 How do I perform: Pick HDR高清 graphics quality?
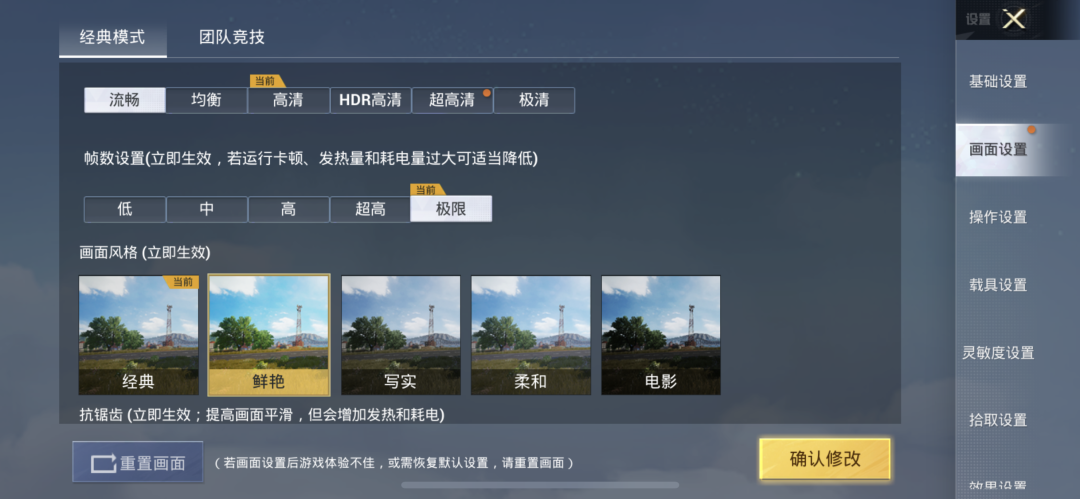(x=371, y=100)
